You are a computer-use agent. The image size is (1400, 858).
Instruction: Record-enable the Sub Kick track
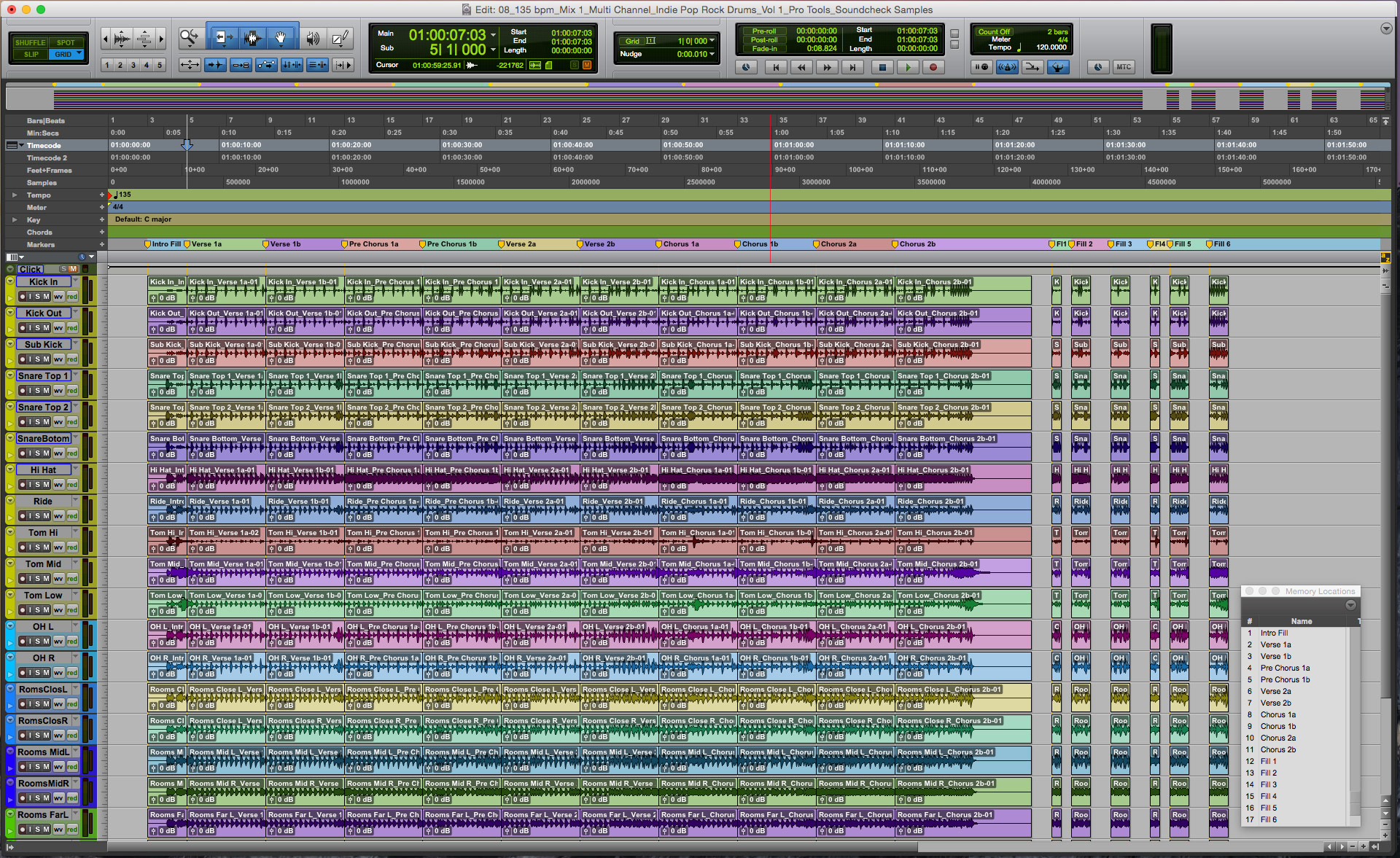pyautogui.click(x=22, y=359)
